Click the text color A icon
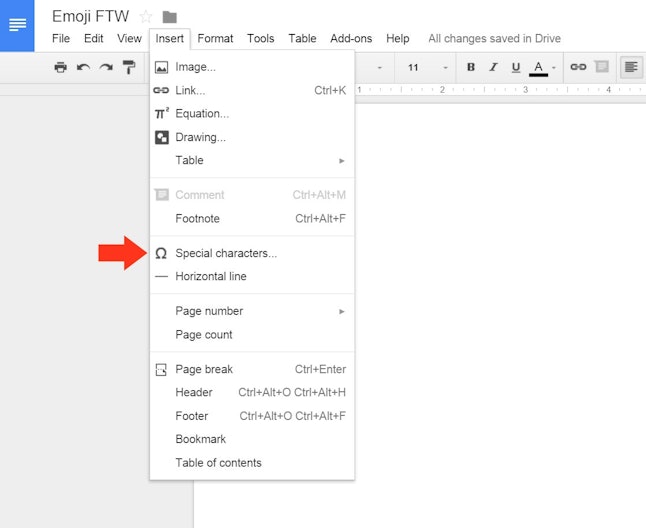 pos(538,68)
